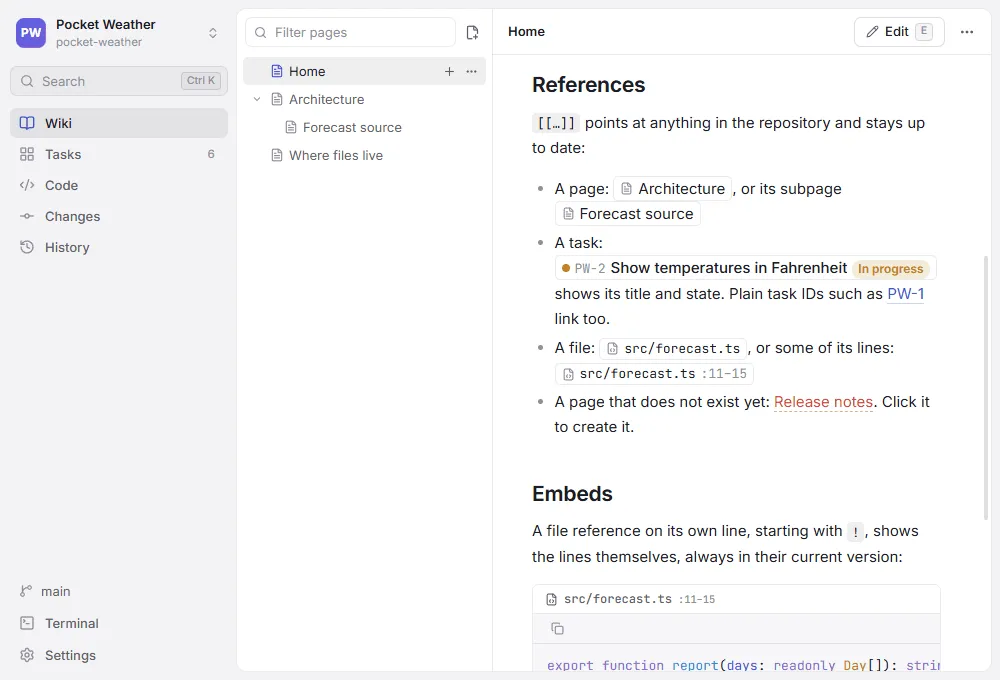1000x680 pixels.
Task: Add a subpage under Home with the plus icon
Action: click(x=450, y=71)
